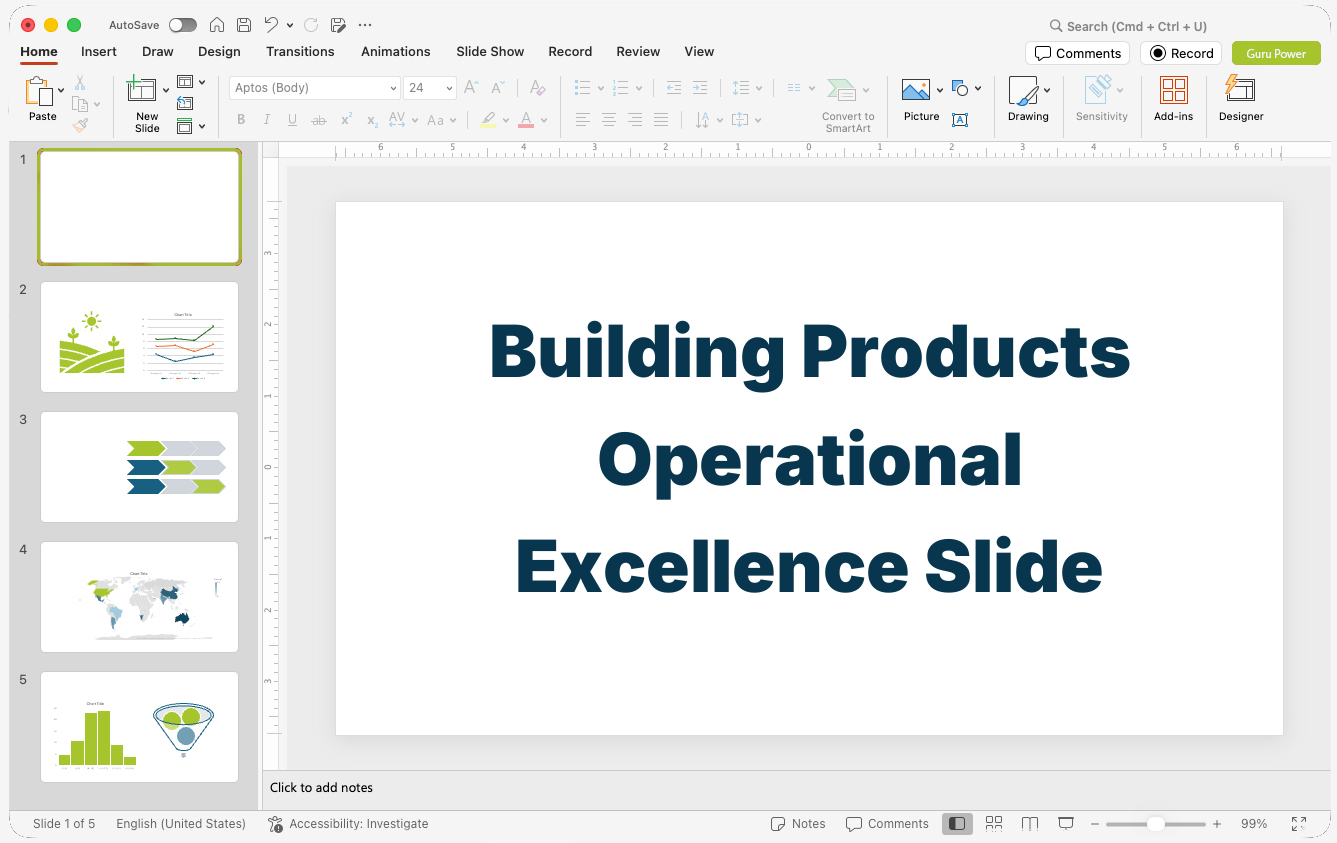Open the Draw tab
Screen dimensions: 1337x843
coord(158,51)
